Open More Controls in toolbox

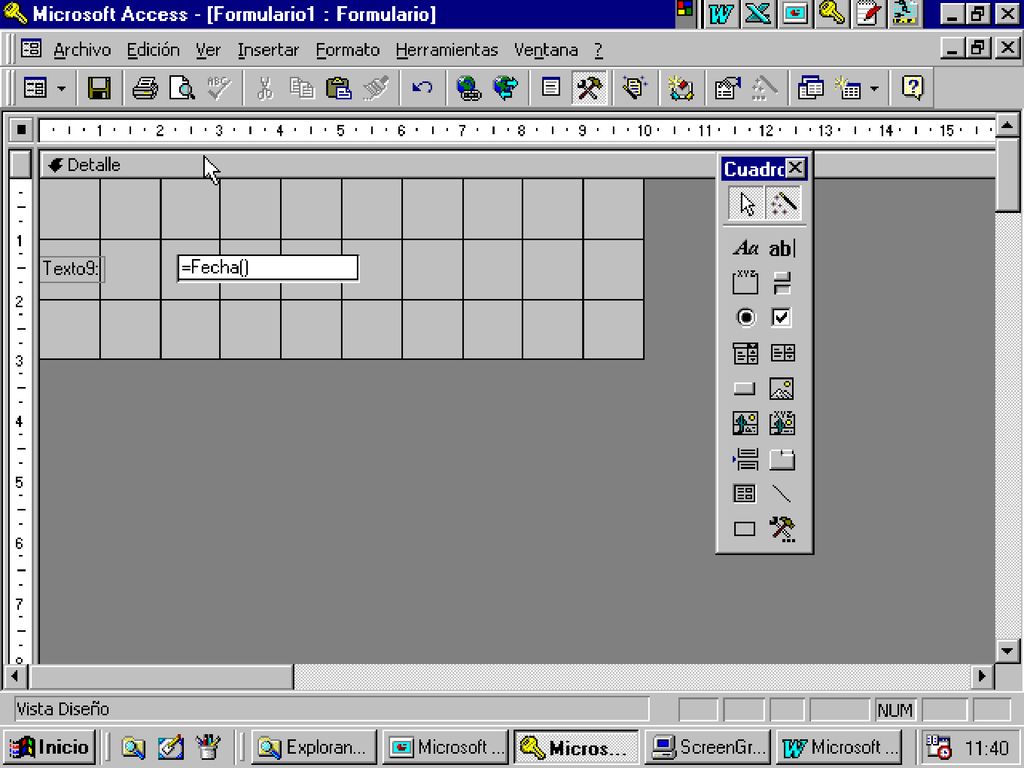tap(782, 528)
